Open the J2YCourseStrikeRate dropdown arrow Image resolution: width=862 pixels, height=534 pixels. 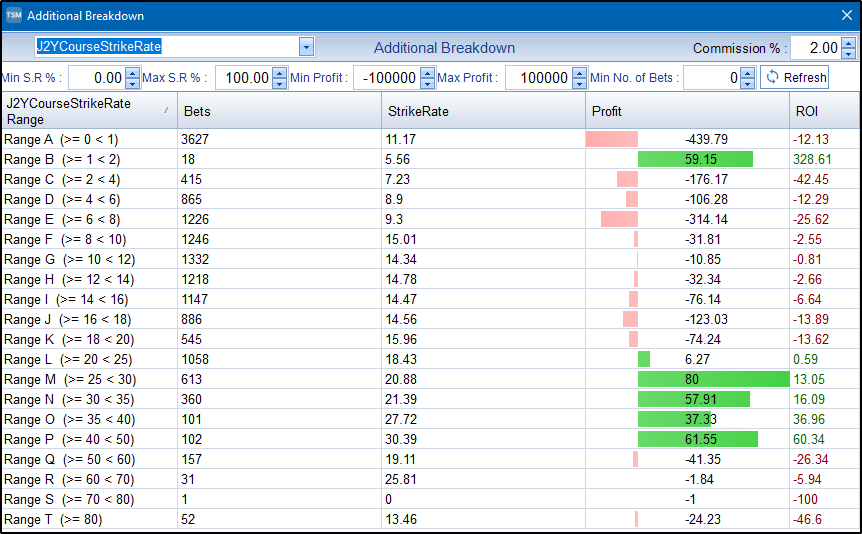click(306, 47)
